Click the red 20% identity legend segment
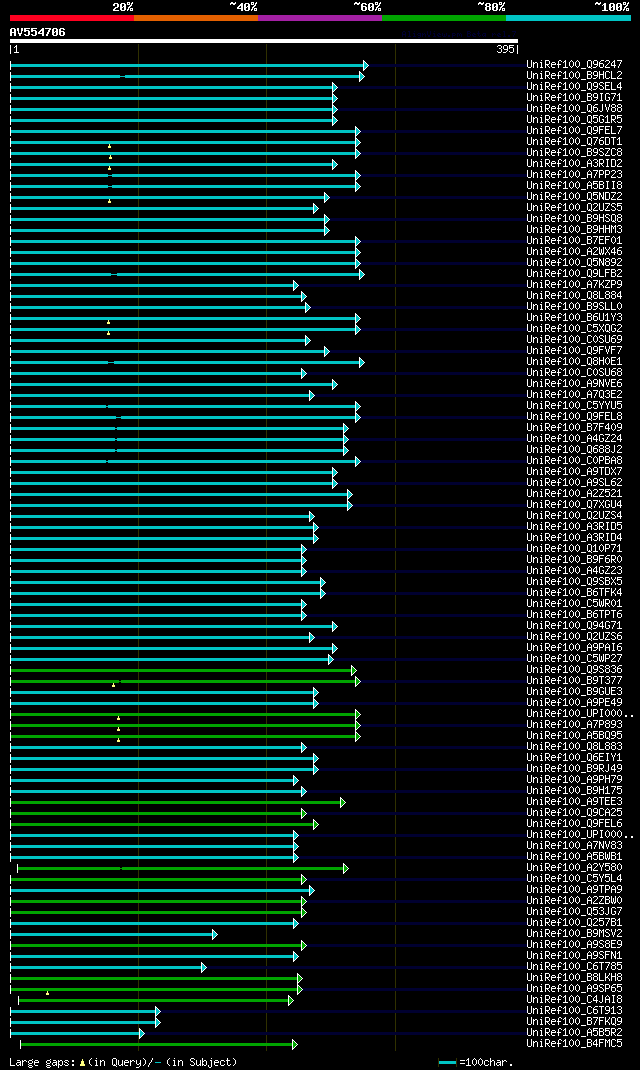 tap(72, 18)
